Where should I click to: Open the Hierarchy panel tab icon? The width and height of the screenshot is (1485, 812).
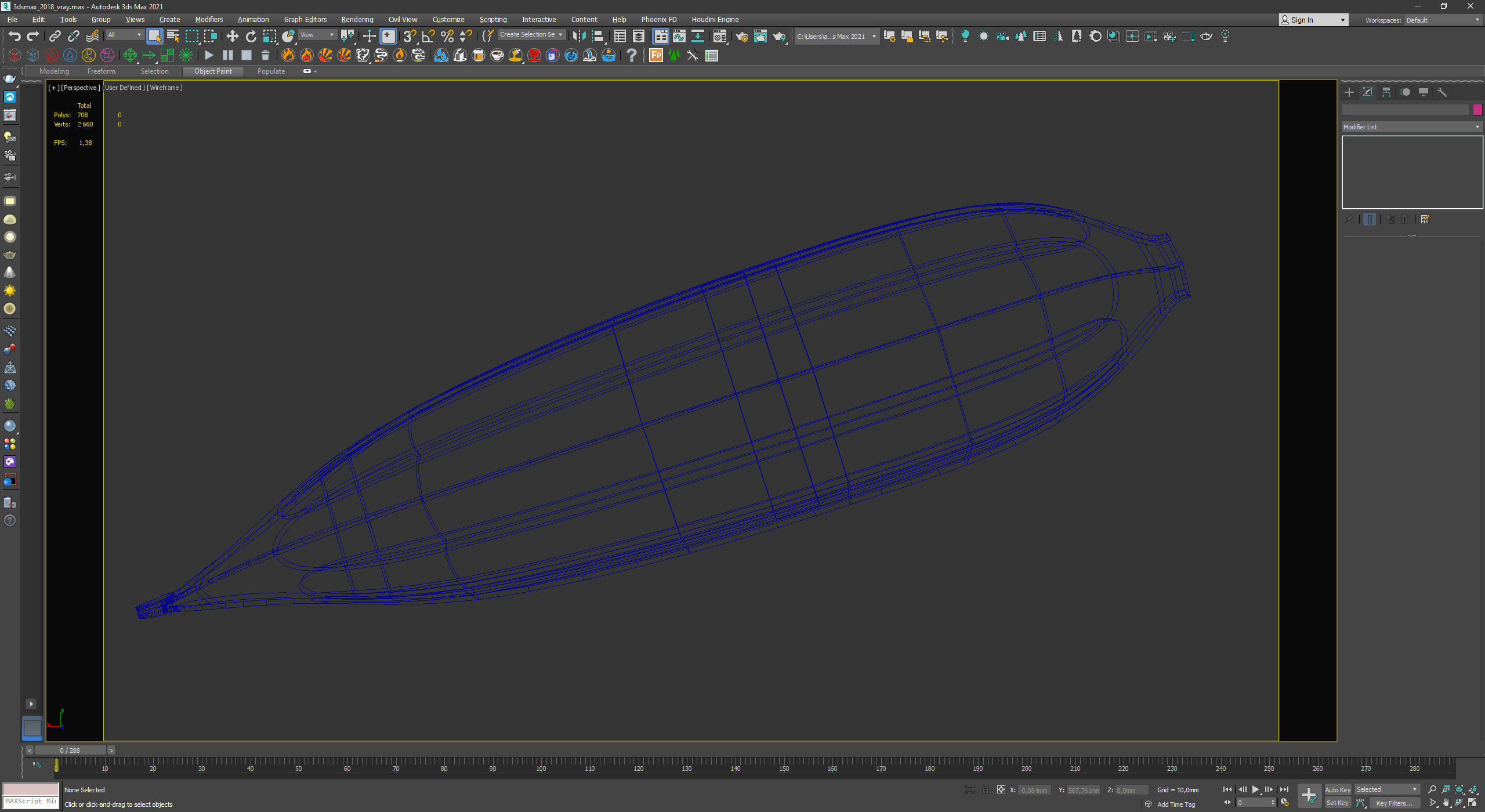[x=1386, y=92]
